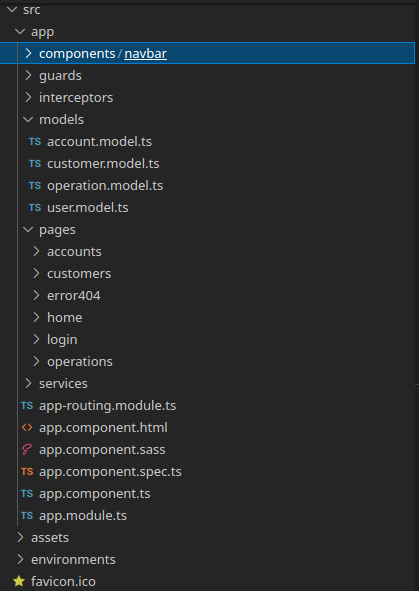Open app.component.ts file
Viewport: 419px width, 591px height.
click(95, 494)
